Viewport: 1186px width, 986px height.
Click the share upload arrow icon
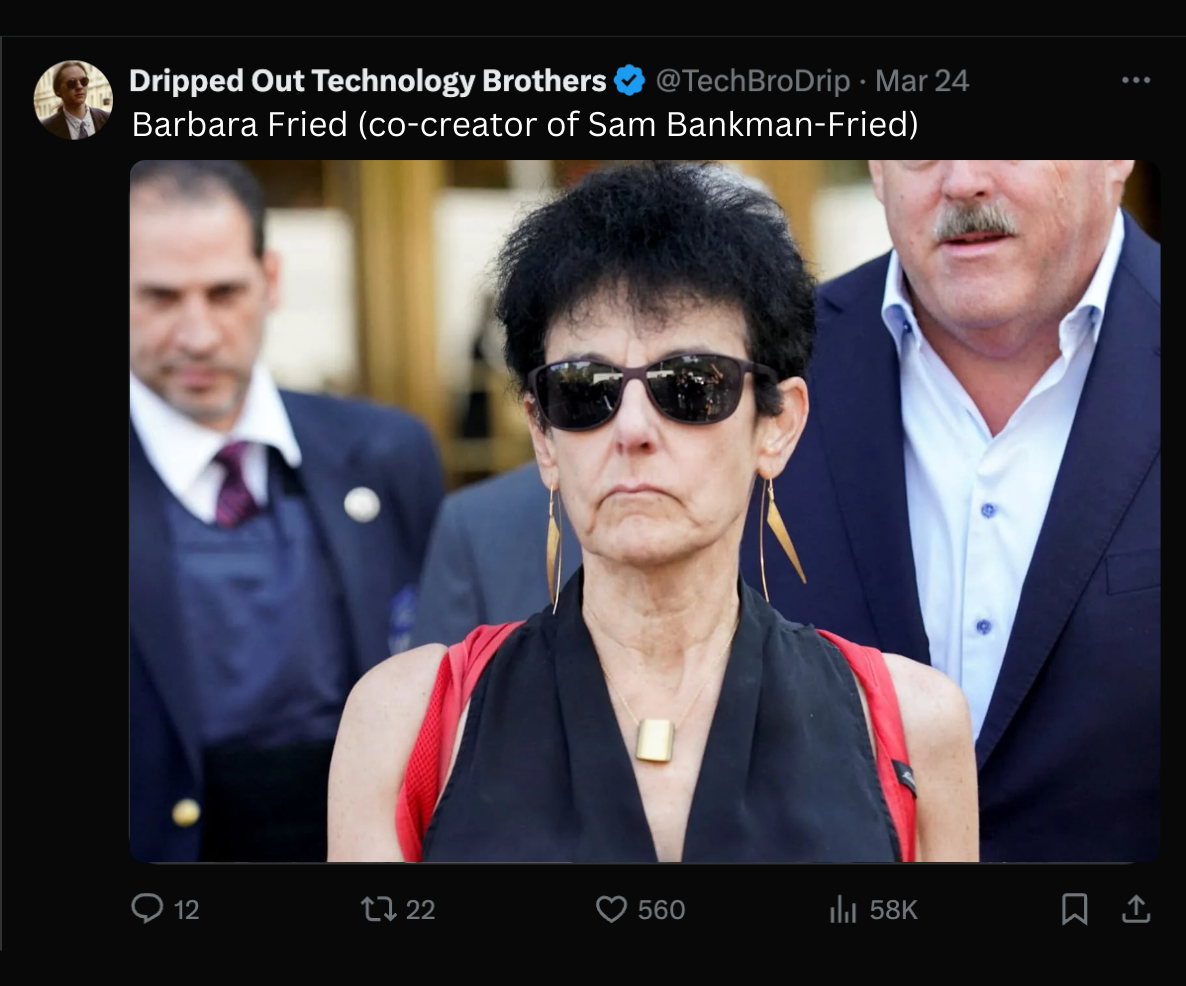click(x=1136, y=908)
